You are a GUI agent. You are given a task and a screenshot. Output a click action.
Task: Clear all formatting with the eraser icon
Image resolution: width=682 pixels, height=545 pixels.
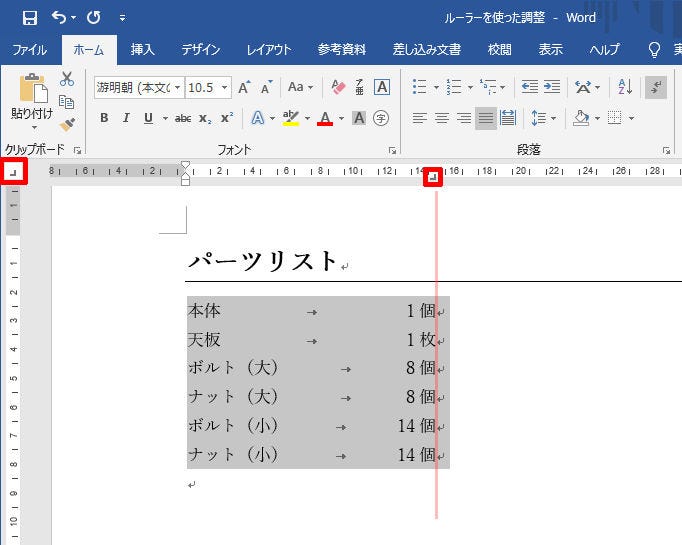click(338, 87)
